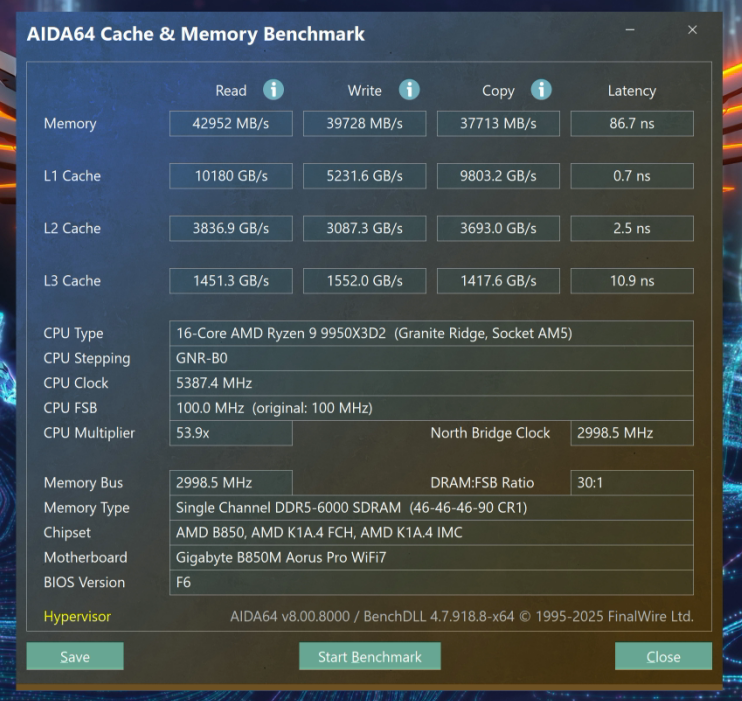Click the Memory row label

tap(70, 124)
